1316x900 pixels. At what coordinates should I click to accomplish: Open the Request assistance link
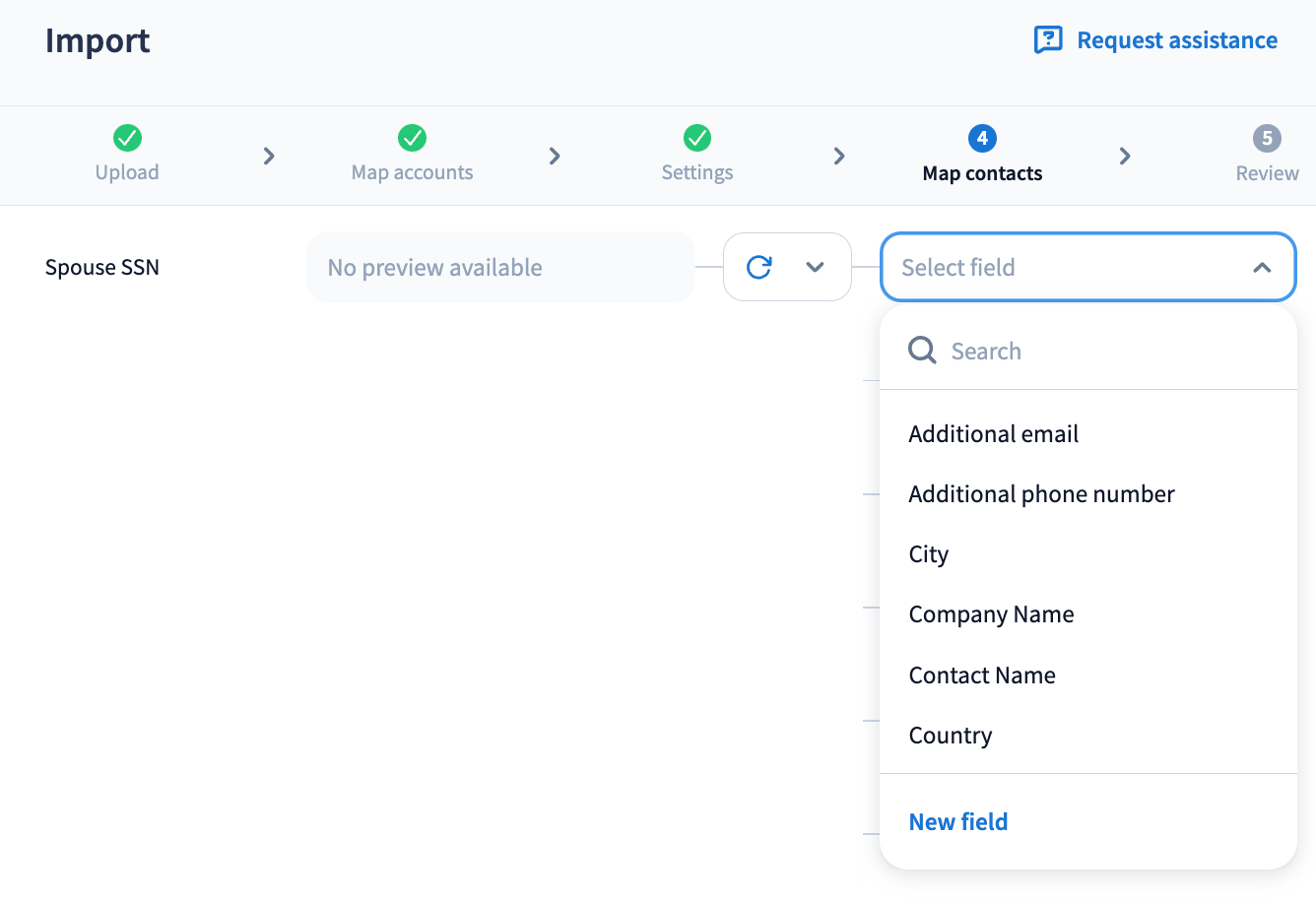pos(1176,40)
